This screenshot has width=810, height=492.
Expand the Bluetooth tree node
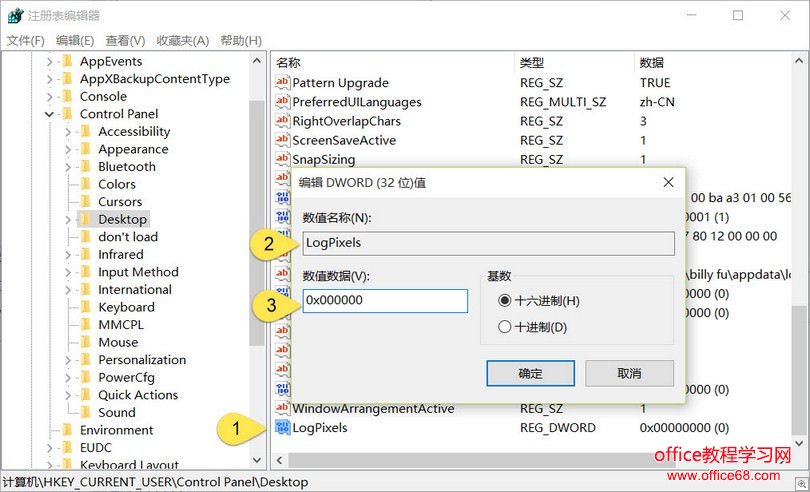[x=68, y=167]
